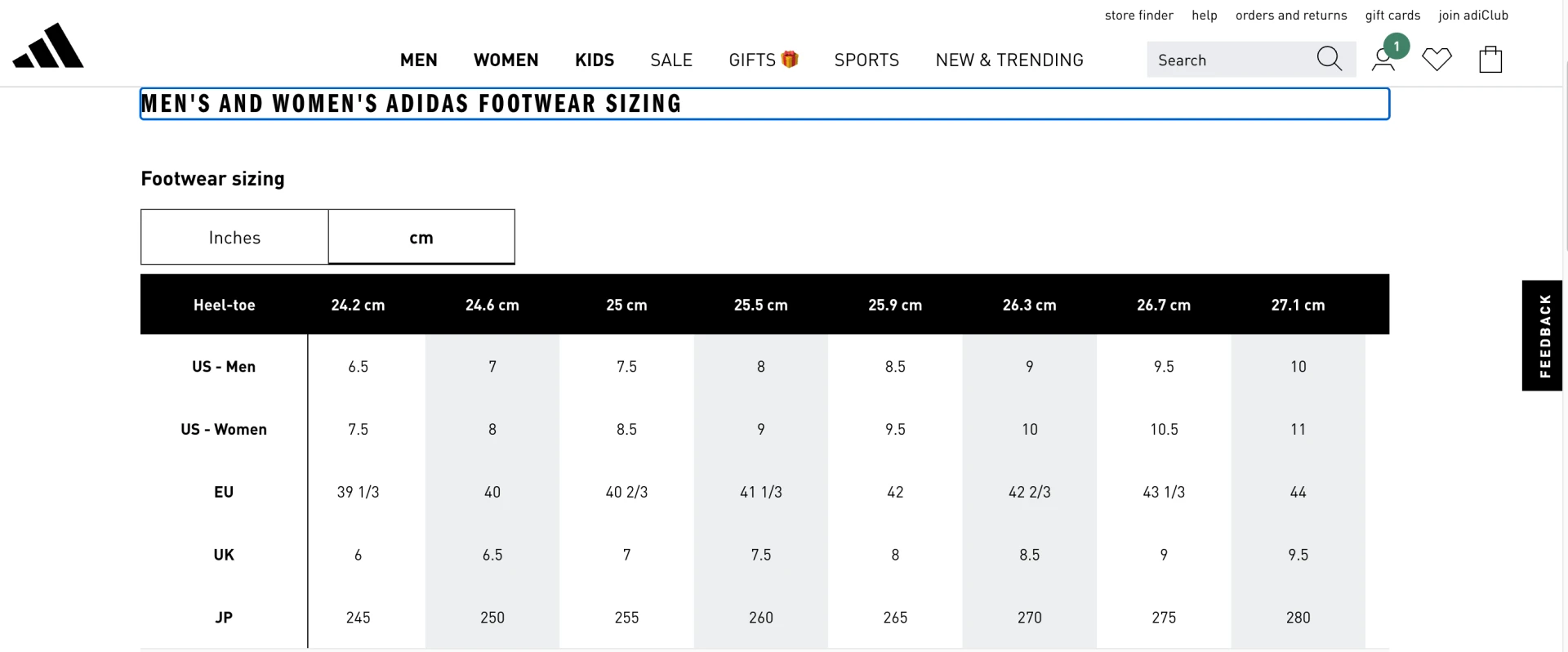Open the WOMEN menu
Viewport: 1568px width, 652px height.
pyautogui.click(x=506, y=60)
